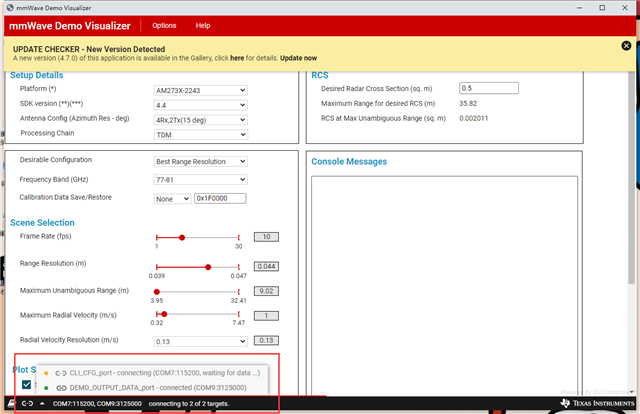Open Calibration Data Save/Restore None dropdown
The height and width of the screenshot is (414, 640).
(x=172, y=199)
